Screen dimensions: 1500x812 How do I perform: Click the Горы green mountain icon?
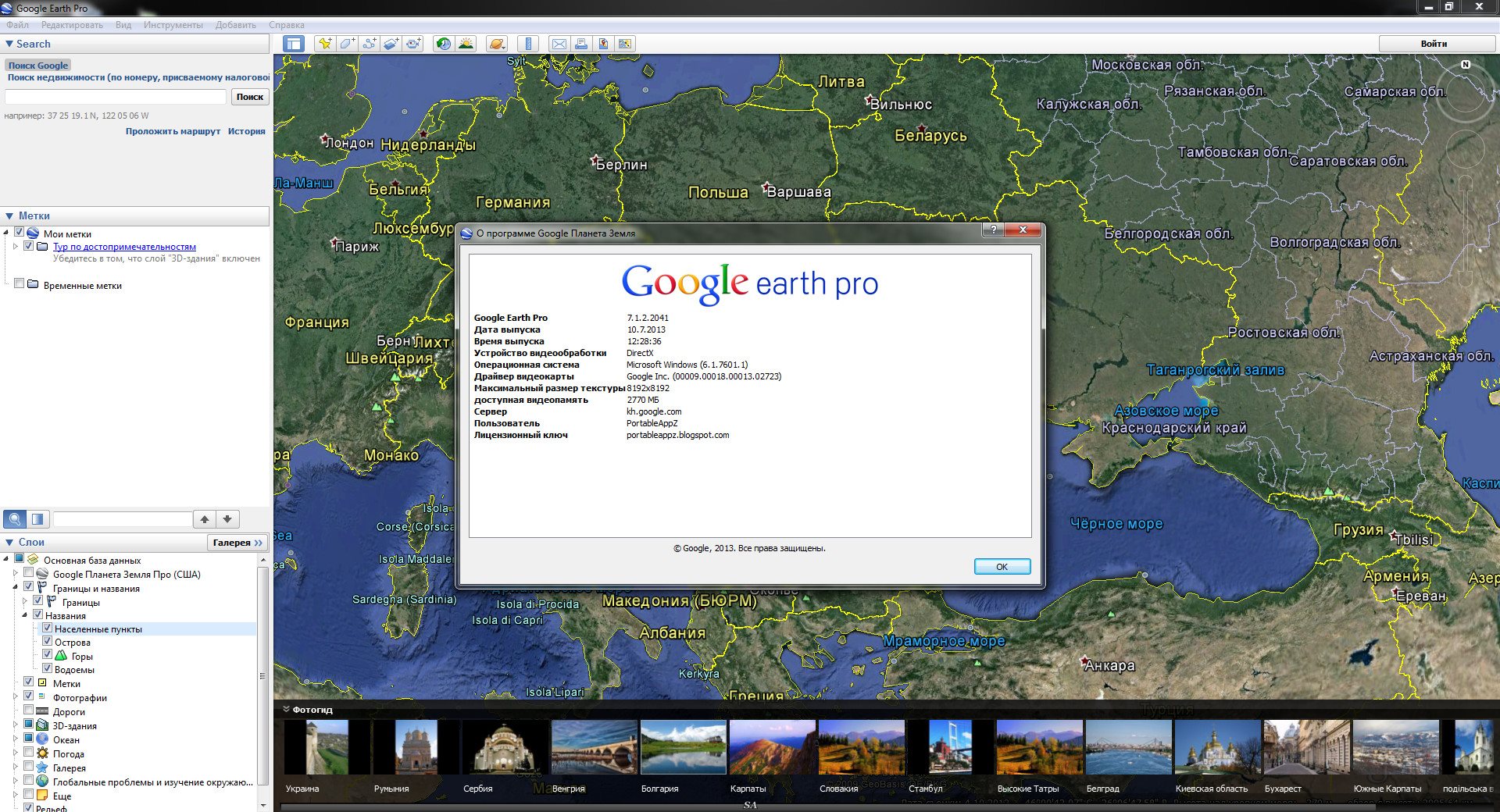click(x=61, y=656)
